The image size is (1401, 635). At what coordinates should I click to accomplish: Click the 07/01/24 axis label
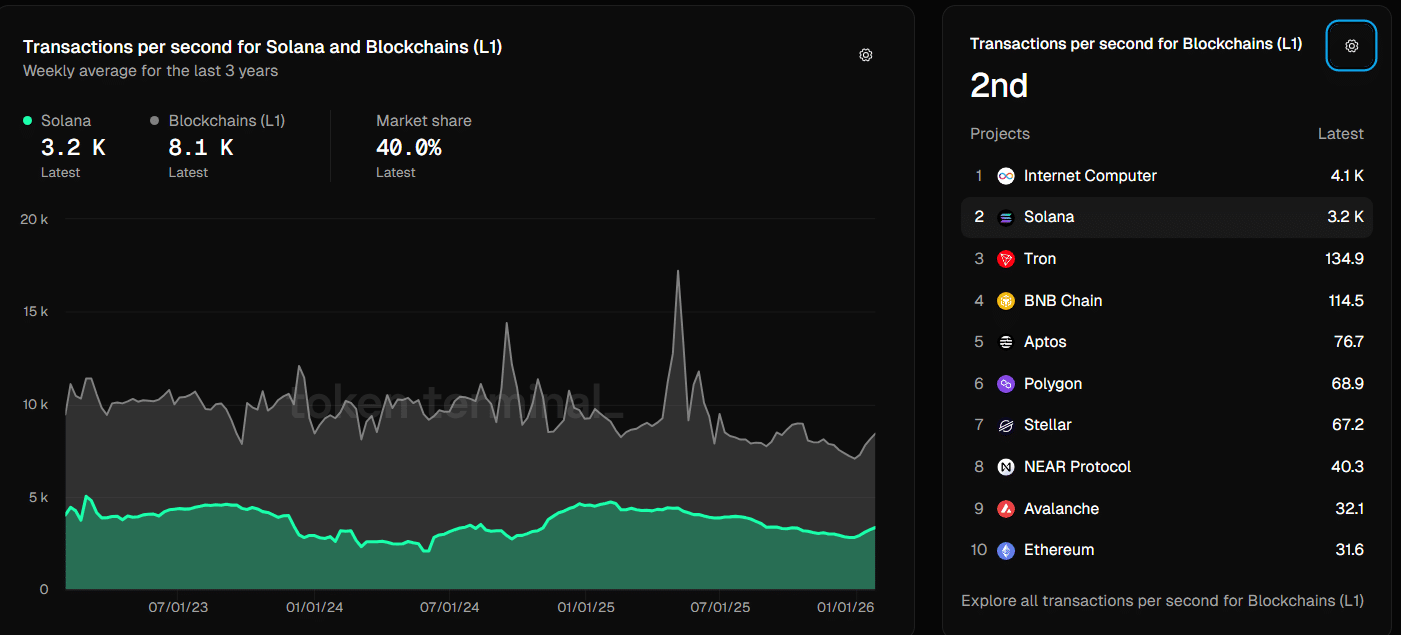click(x=448, y=606)
